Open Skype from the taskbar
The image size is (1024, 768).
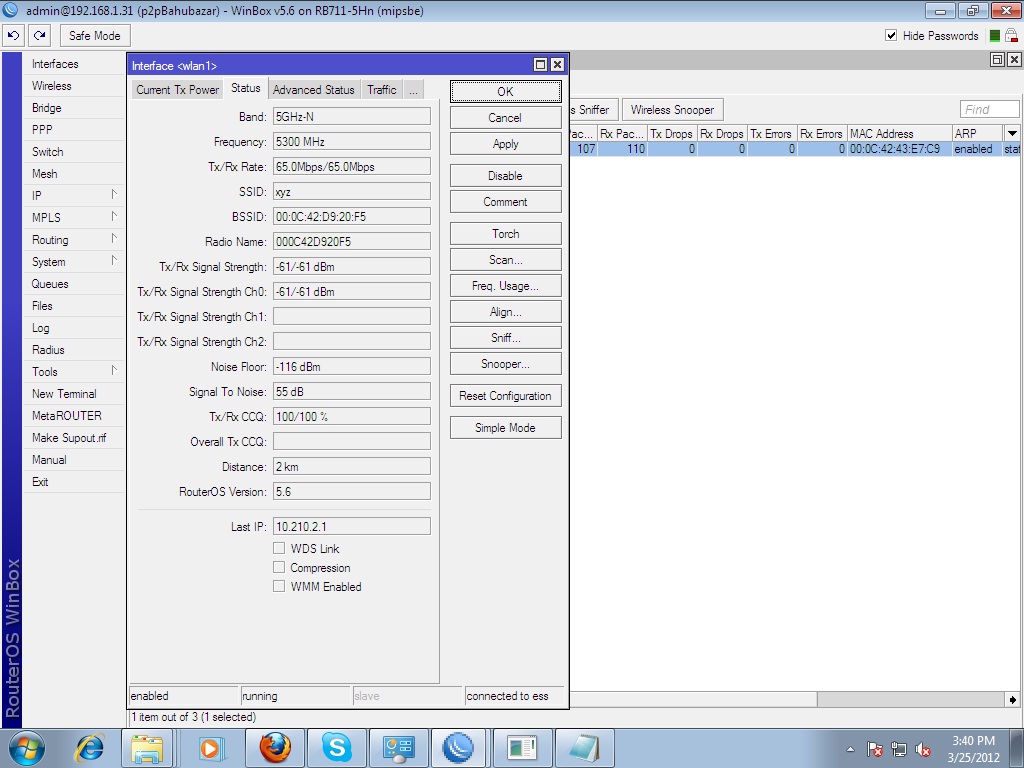[x=337, y=747]
